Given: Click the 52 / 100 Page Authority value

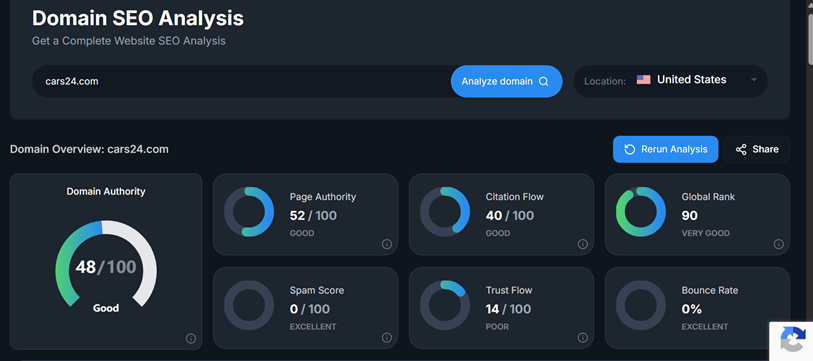Looking at the screenshot, I should pos(313,215).
